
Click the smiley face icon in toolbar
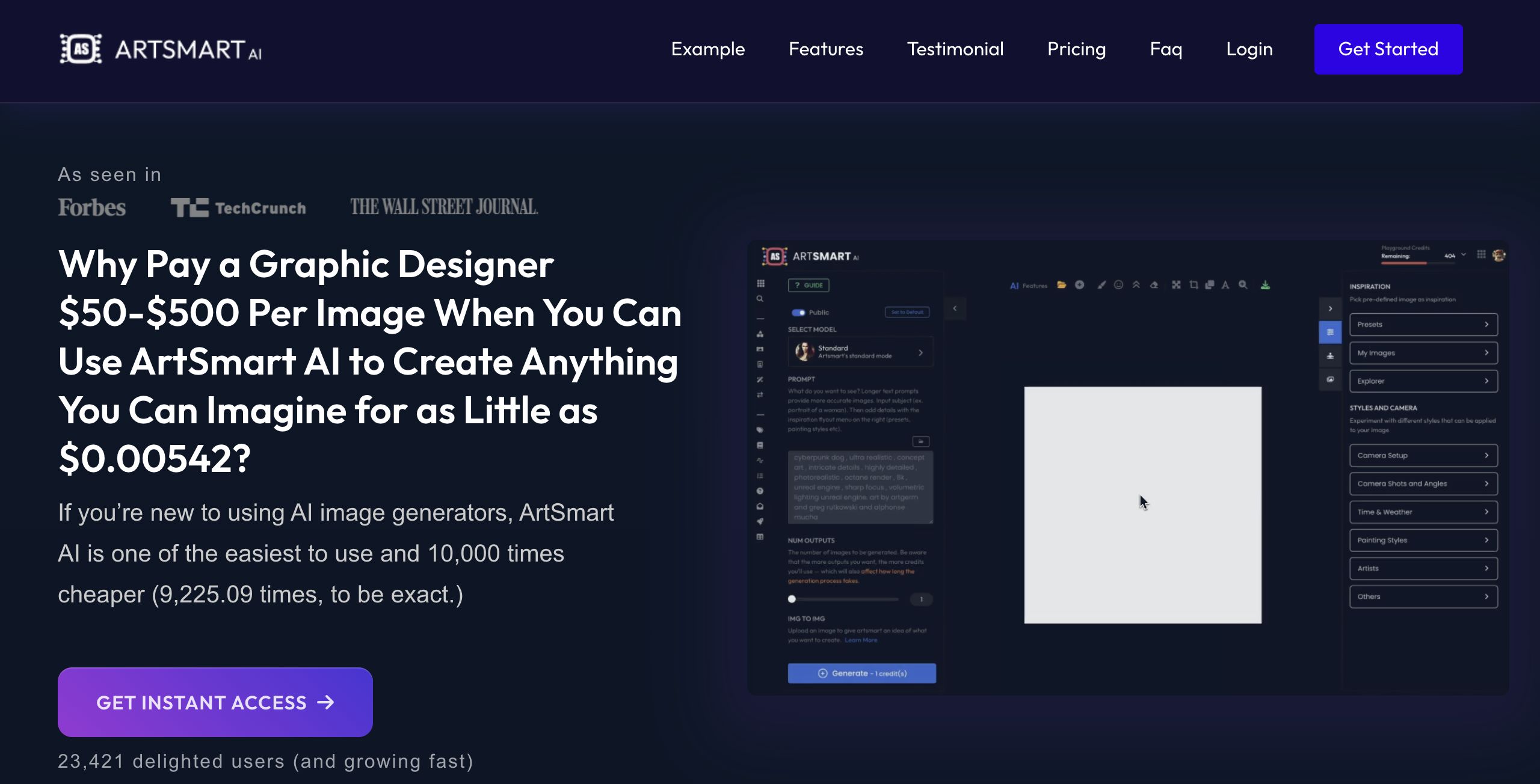(1118, 285)
